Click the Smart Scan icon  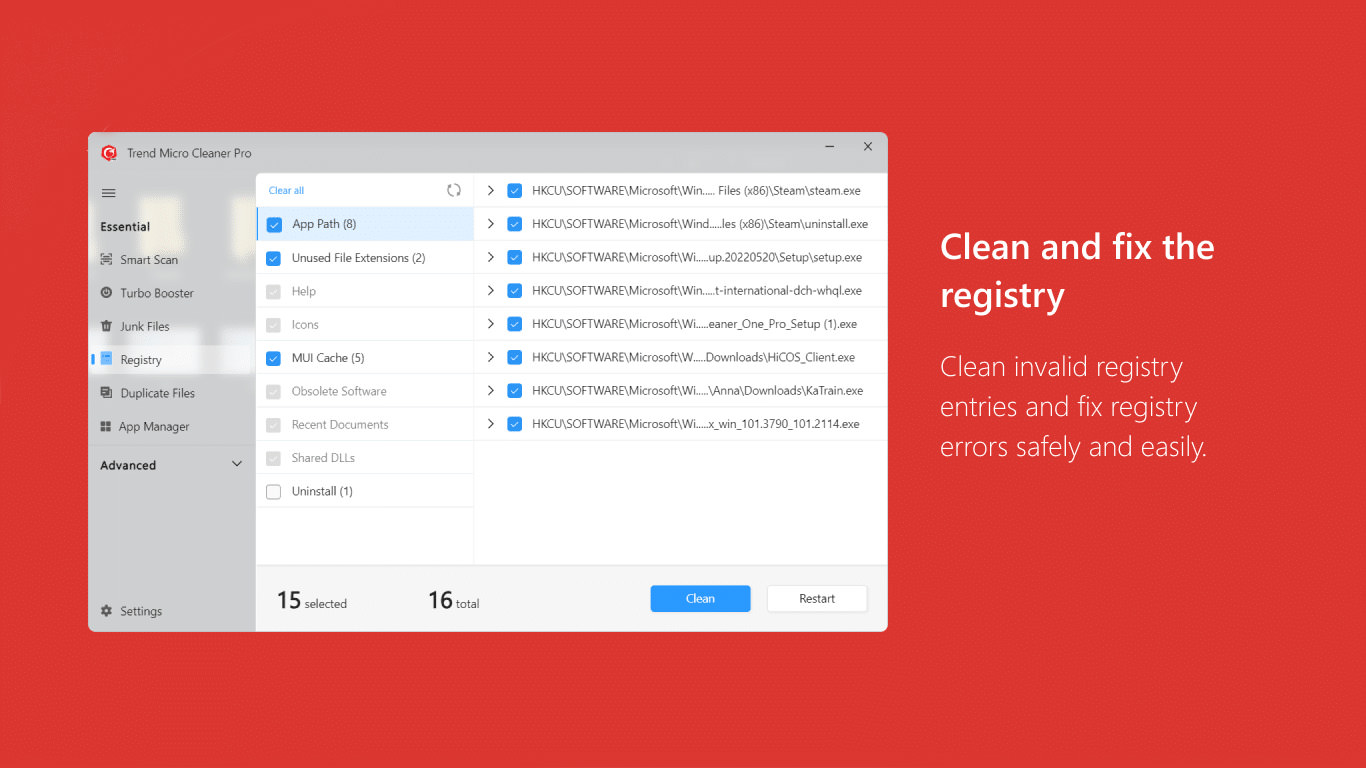pos(106,260)
